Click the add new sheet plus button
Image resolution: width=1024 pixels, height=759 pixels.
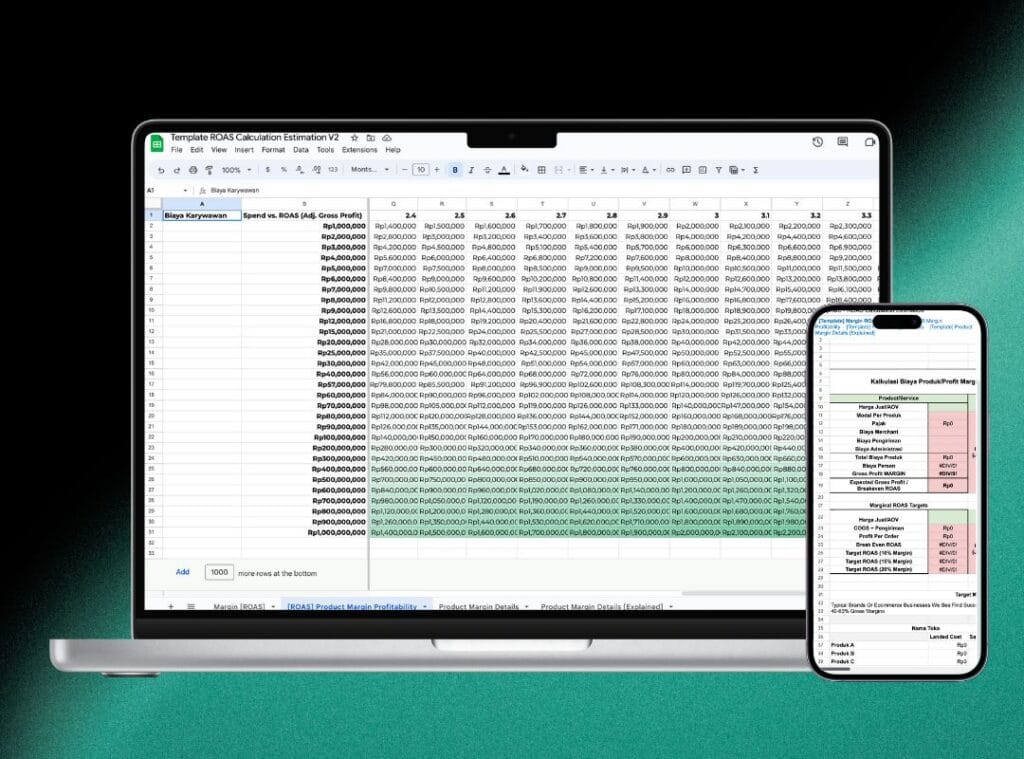(x=170, y=606)
